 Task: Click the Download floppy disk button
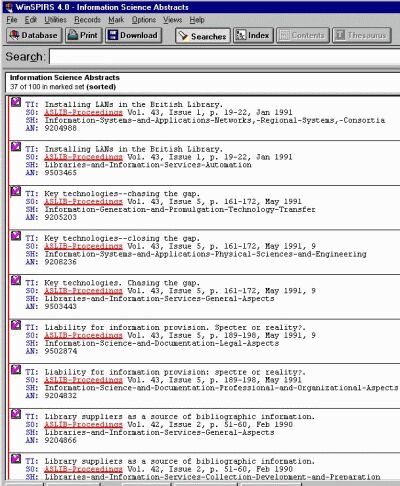pos(133,35)
